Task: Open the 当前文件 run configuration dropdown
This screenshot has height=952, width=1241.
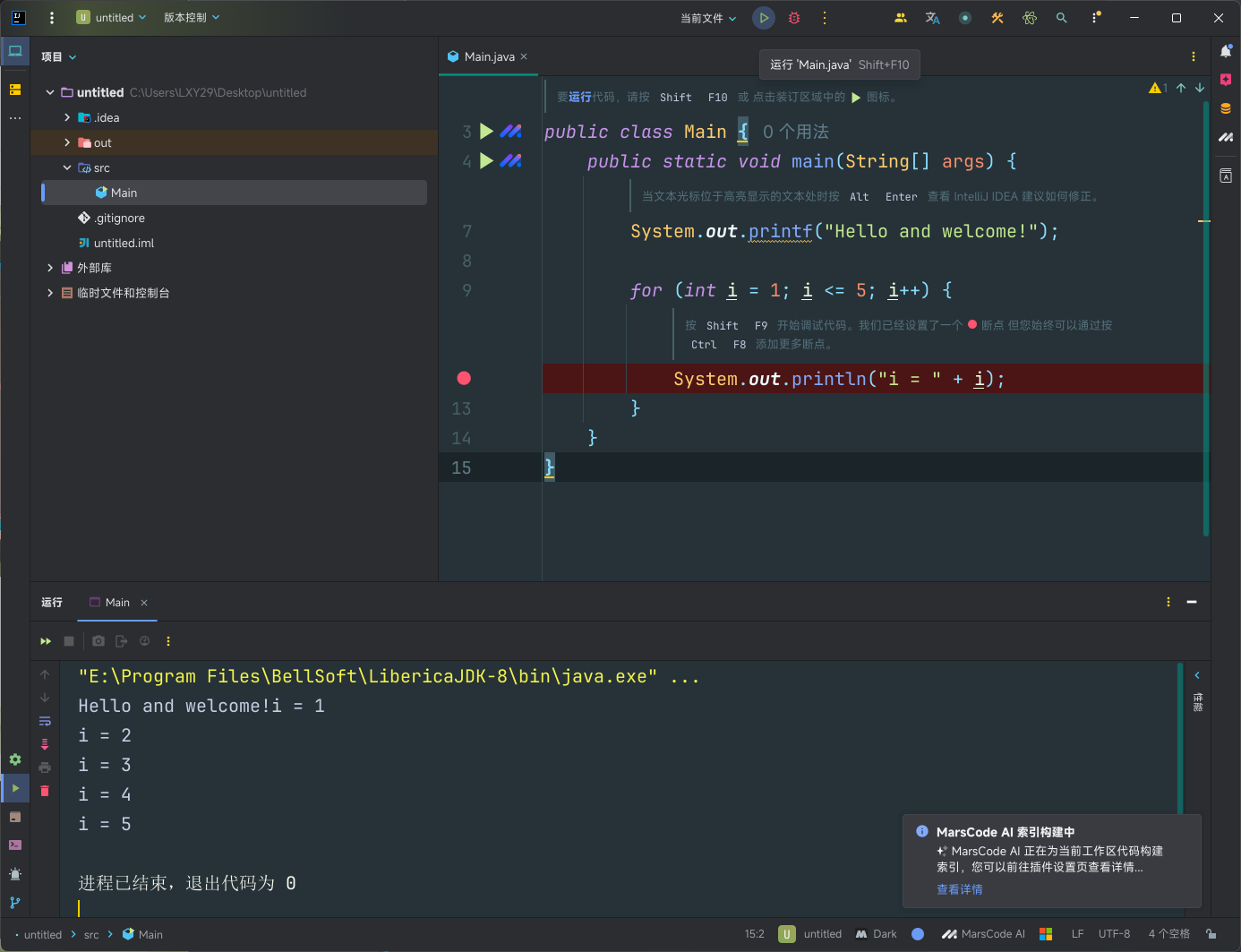Action: [x=707, y=18]
